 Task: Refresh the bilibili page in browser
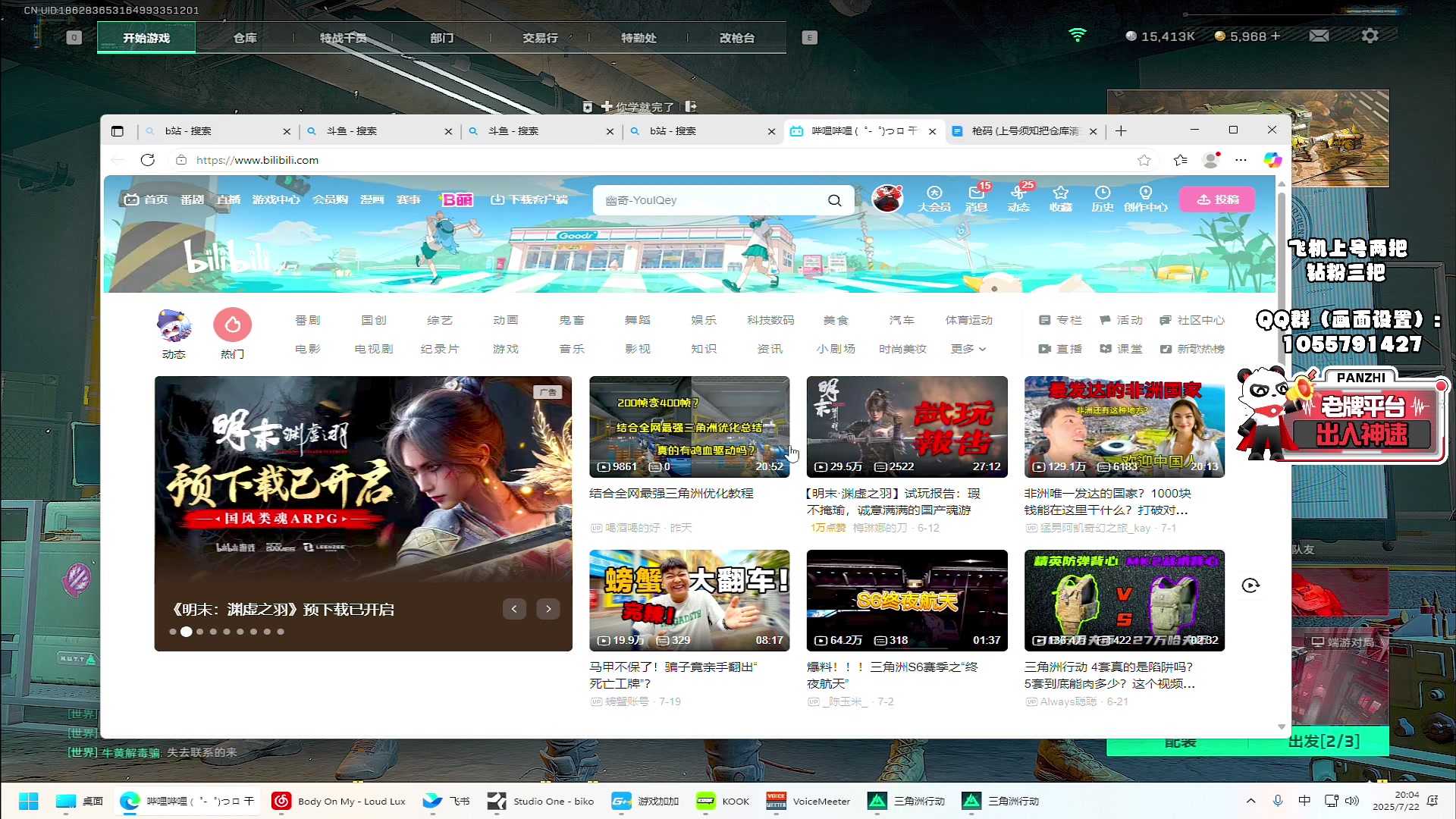(x=148, y=160)
